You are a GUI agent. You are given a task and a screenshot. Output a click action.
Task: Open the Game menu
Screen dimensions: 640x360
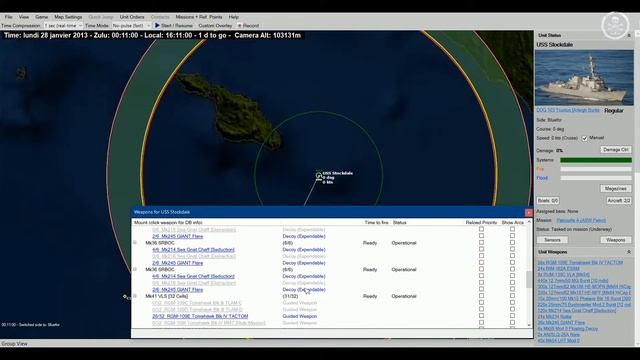click(41, 17)
